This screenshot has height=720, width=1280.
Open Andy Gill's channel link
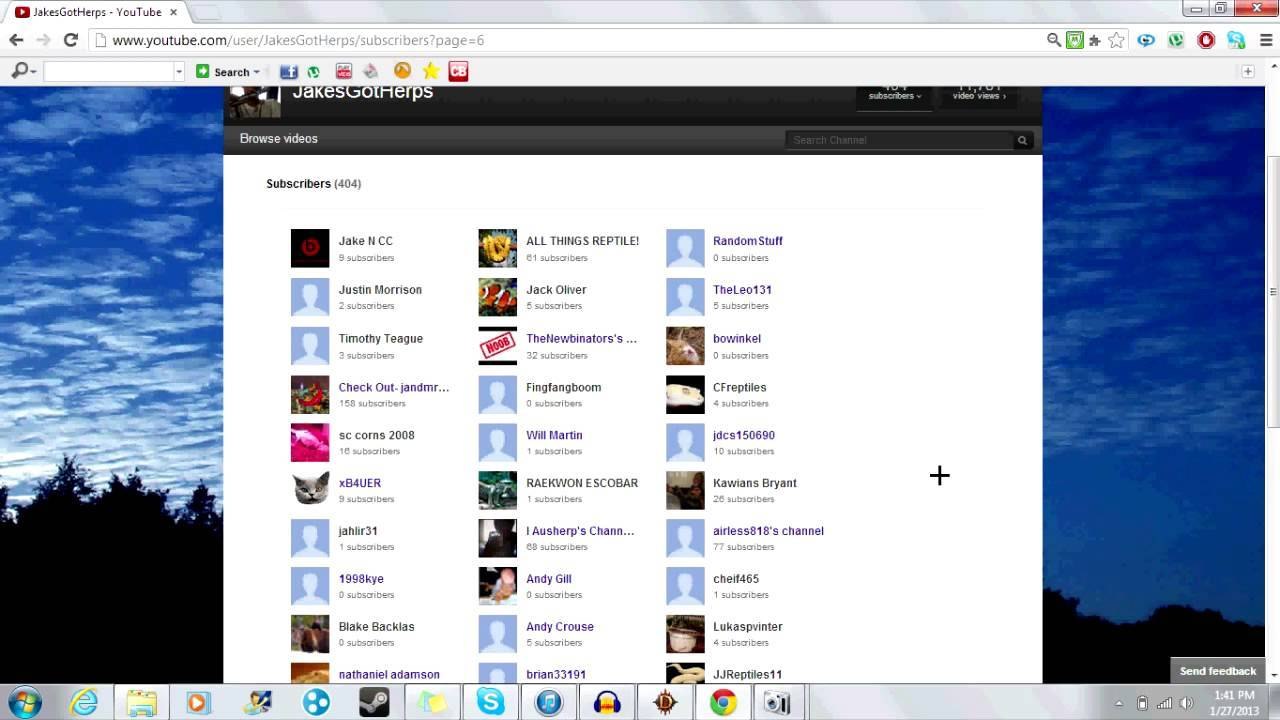point(549,579)
